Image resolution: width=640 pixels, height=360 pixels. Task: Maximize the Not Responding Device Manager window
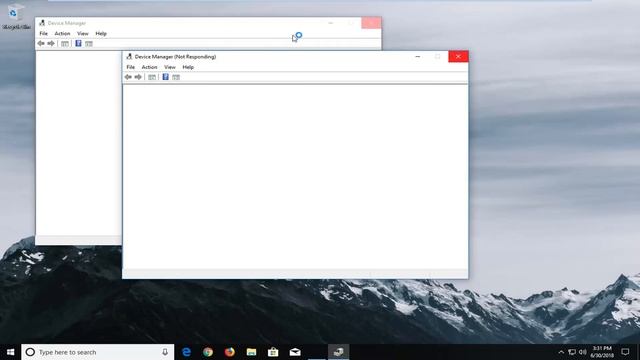coord(438,56)
